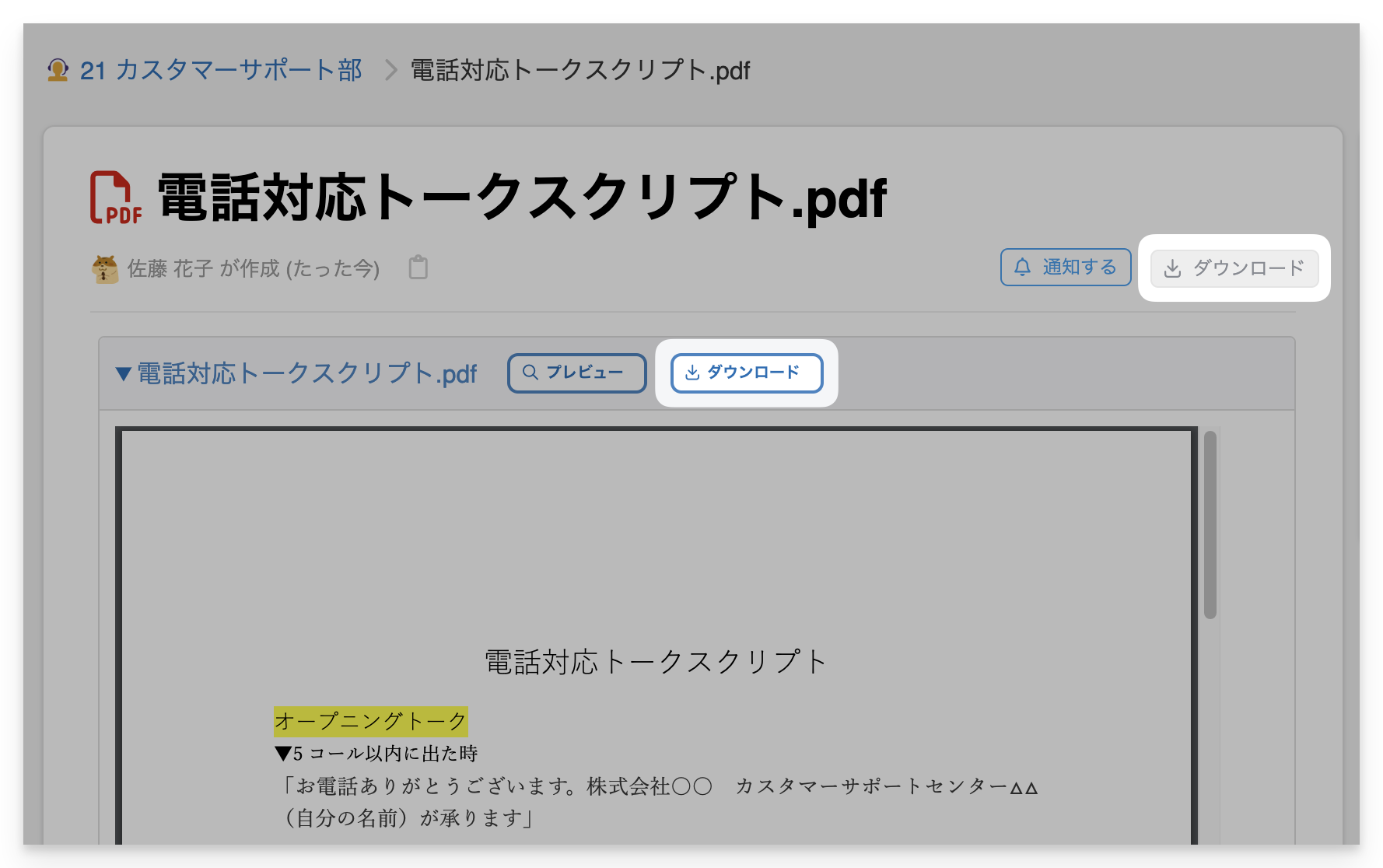Click the PDF document title 電話対応トークスクリプト

[x=656, y=662]
